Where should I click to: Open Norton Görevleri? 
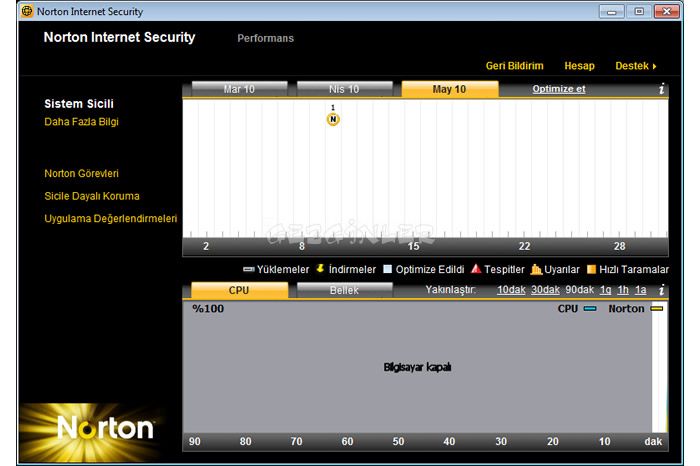click(81, 174)
